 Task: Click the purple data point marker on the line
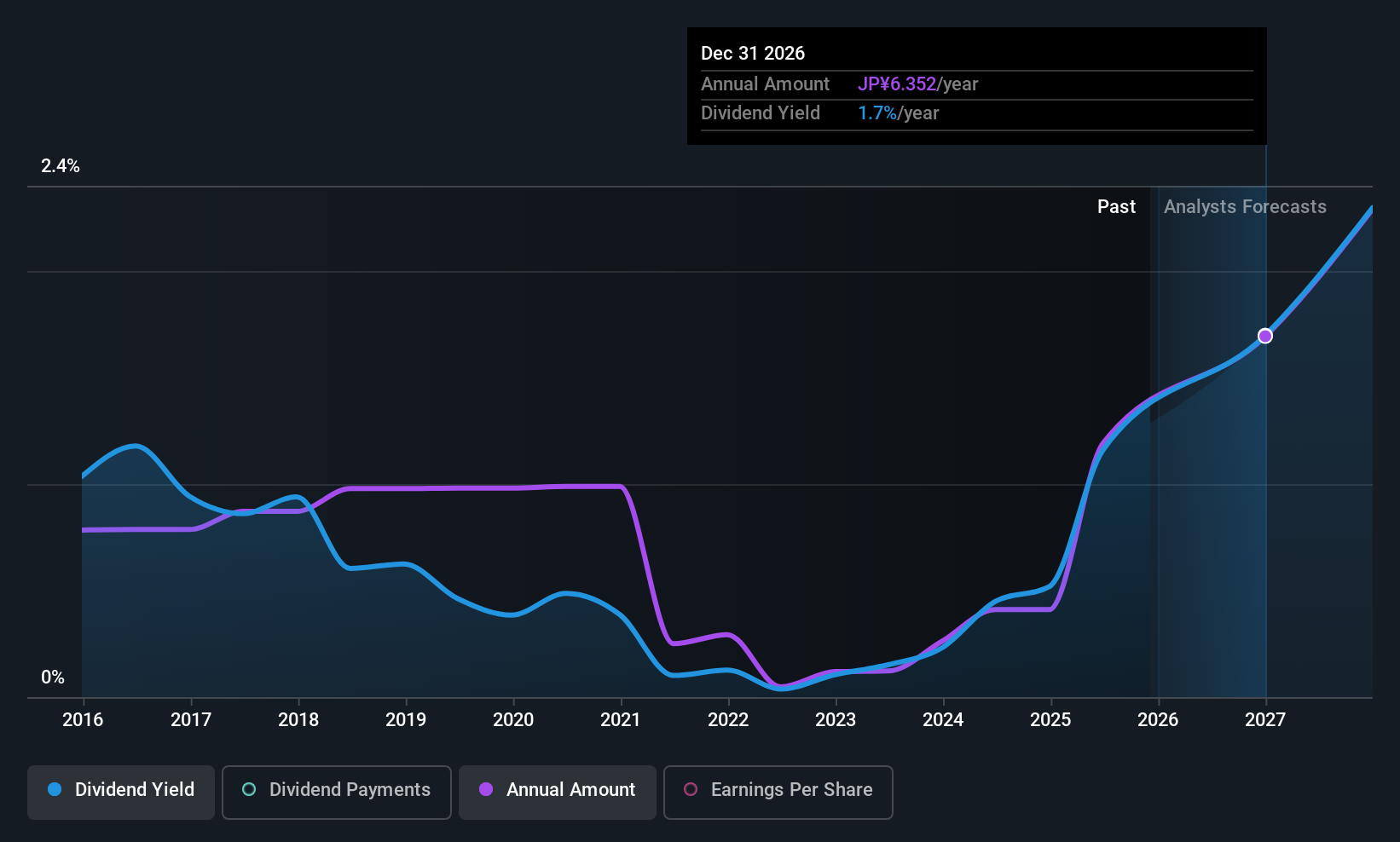(1265, 336)
